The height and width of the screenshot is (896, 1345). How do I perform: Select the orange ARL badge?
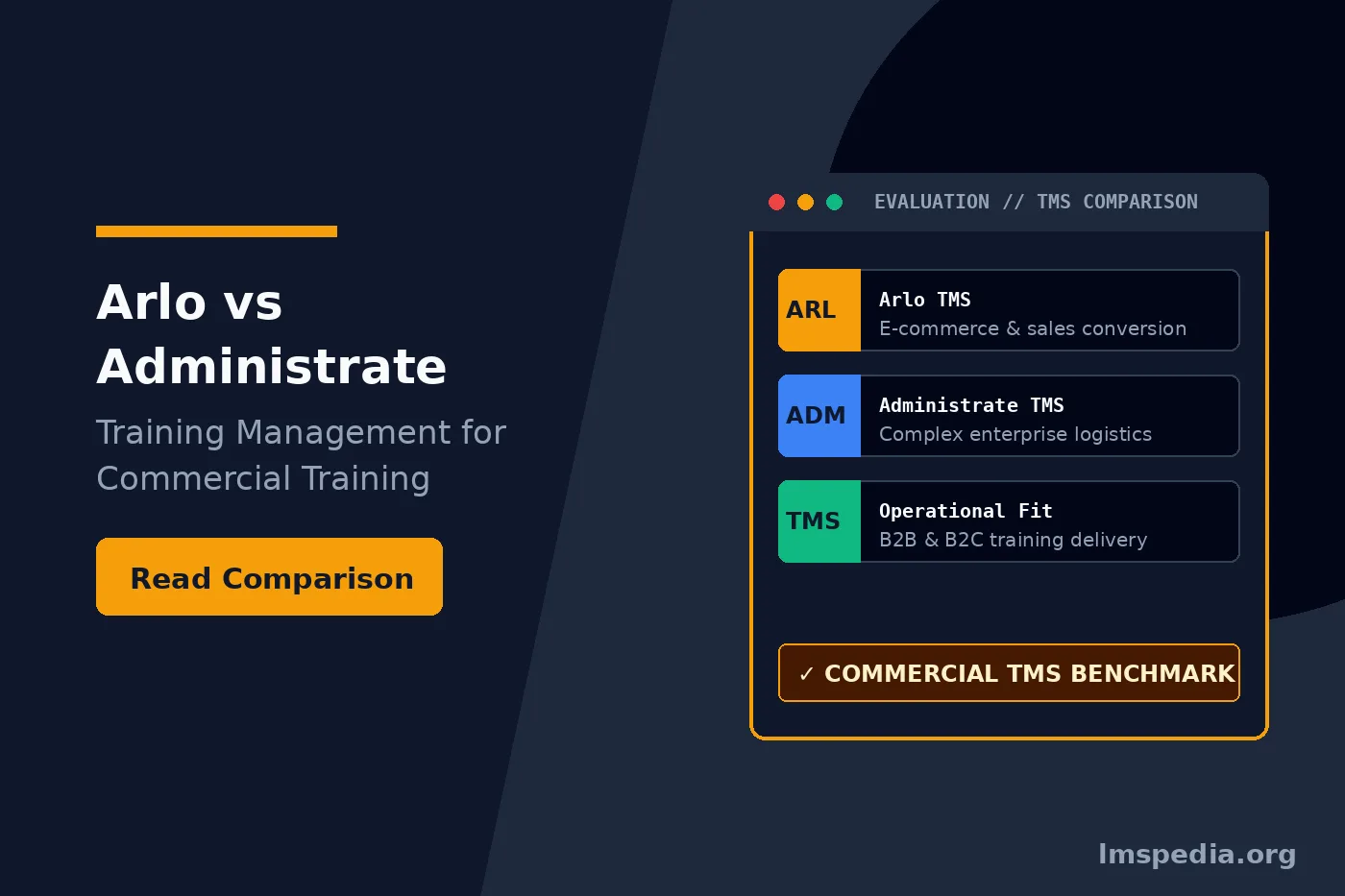tap(819, 310)
